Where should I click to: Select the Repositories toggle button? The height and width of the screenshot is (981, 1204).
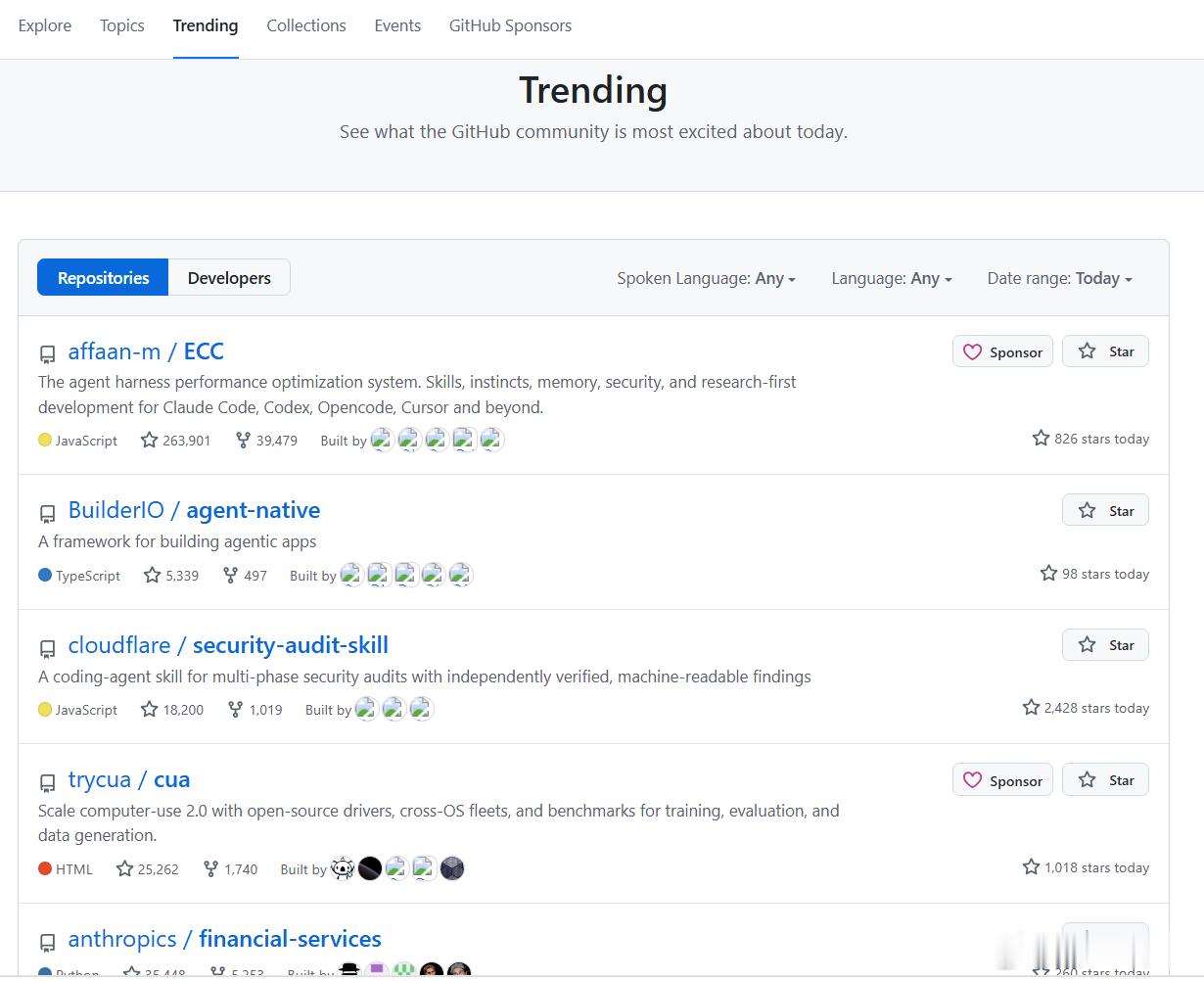[x=103, y=277]
